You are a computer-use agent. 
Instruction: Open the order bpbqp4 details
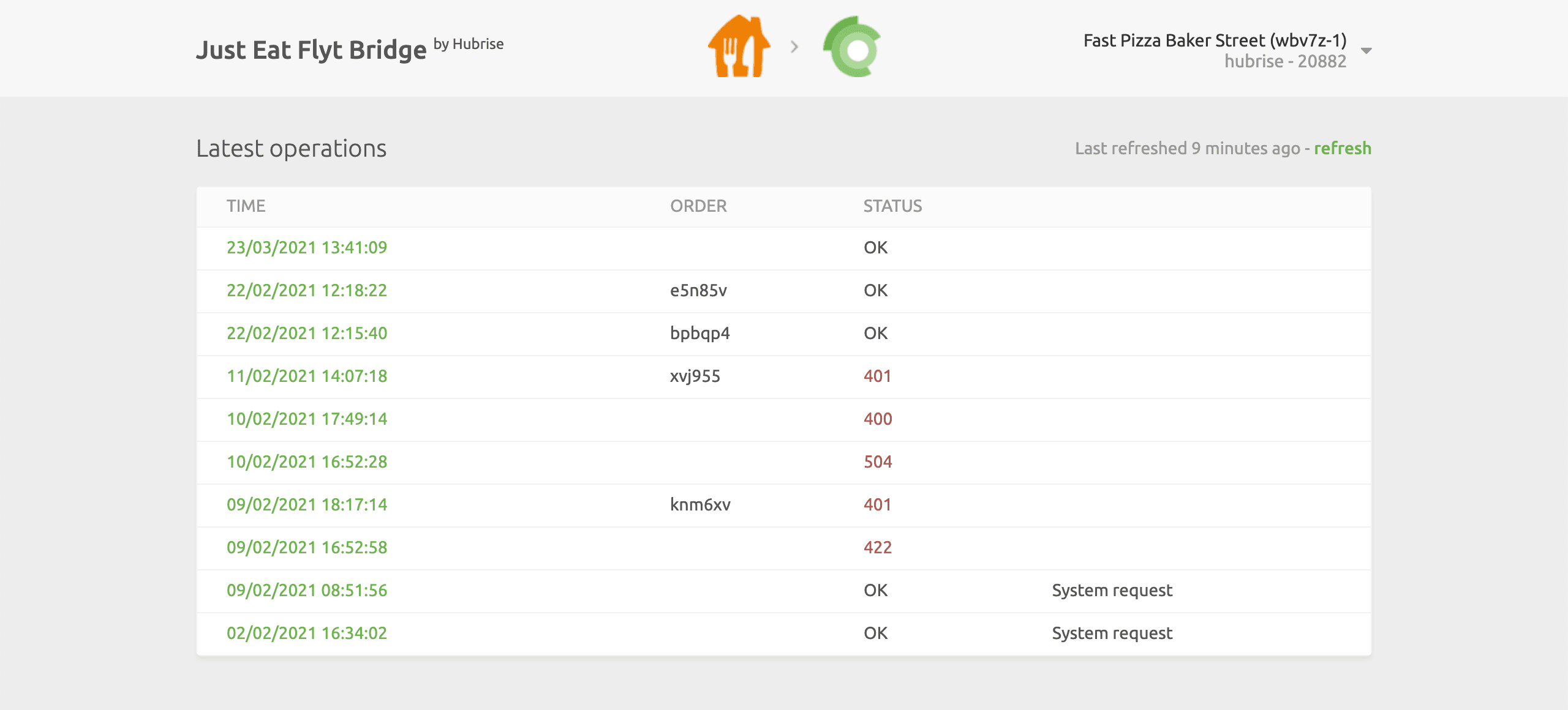click(x=698, y=334)
